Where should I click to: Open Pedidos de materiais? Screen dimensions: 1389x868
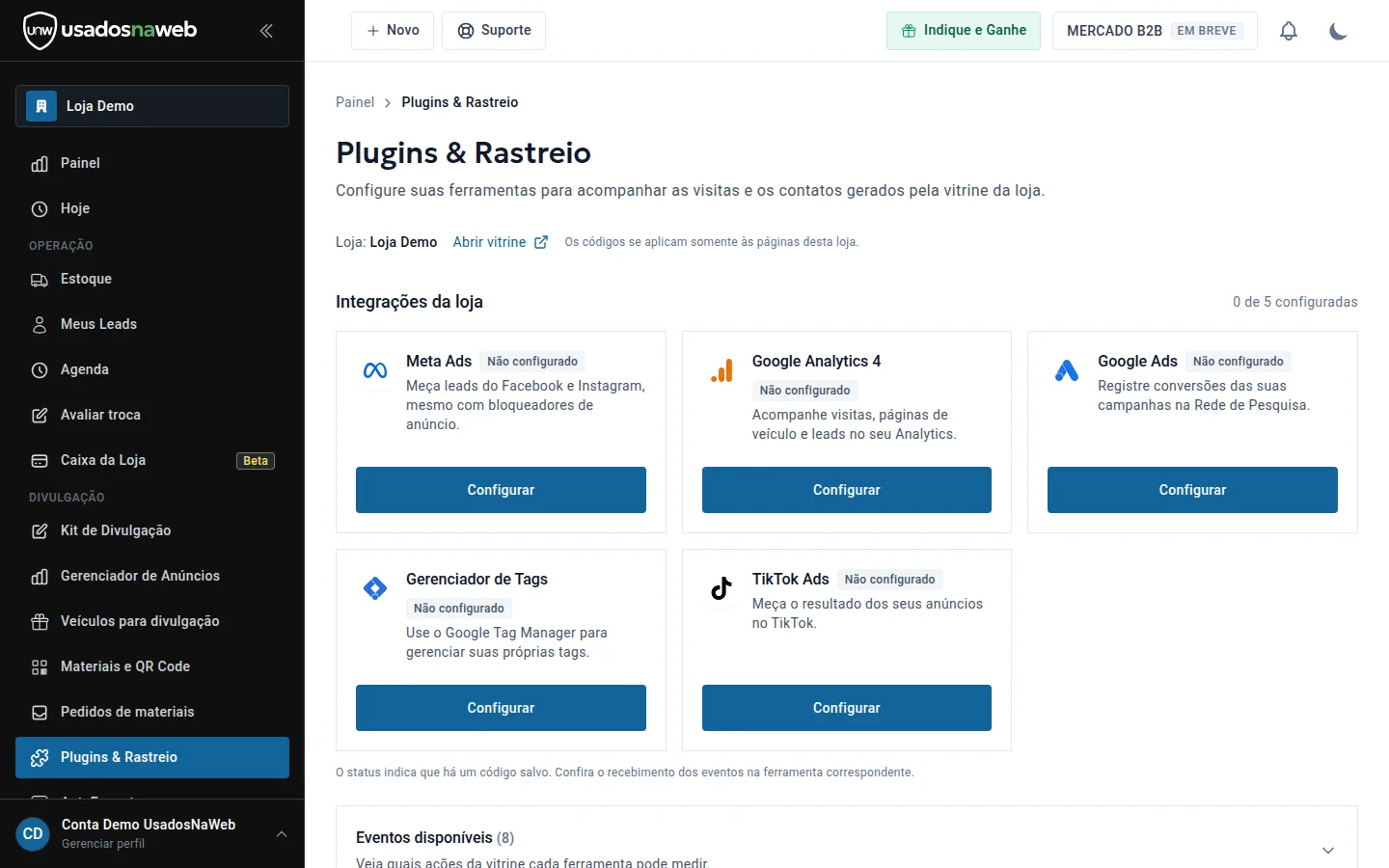point(152,712)
